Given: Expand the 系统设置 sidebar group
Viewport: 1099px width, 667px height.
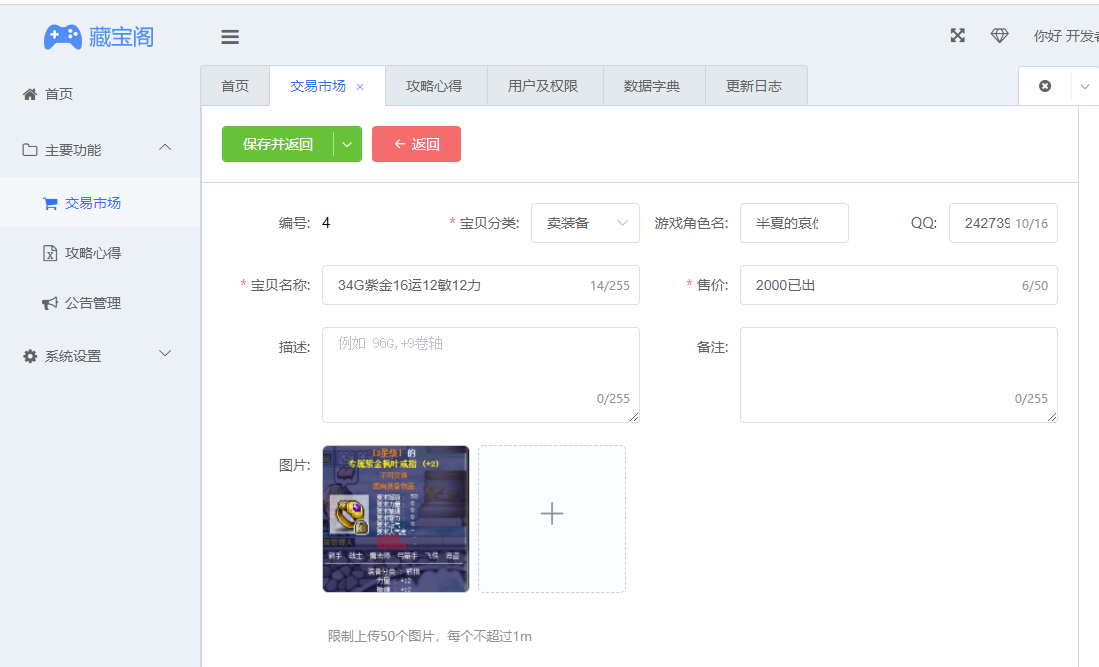Looking at the screenshot, I should click(x=100, y=356).
